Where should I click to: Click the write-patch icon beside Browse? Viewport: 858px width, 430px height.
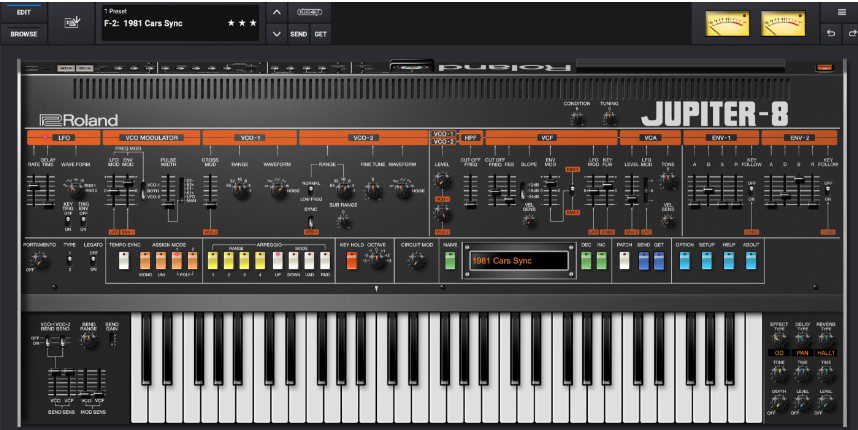point(73,22)
